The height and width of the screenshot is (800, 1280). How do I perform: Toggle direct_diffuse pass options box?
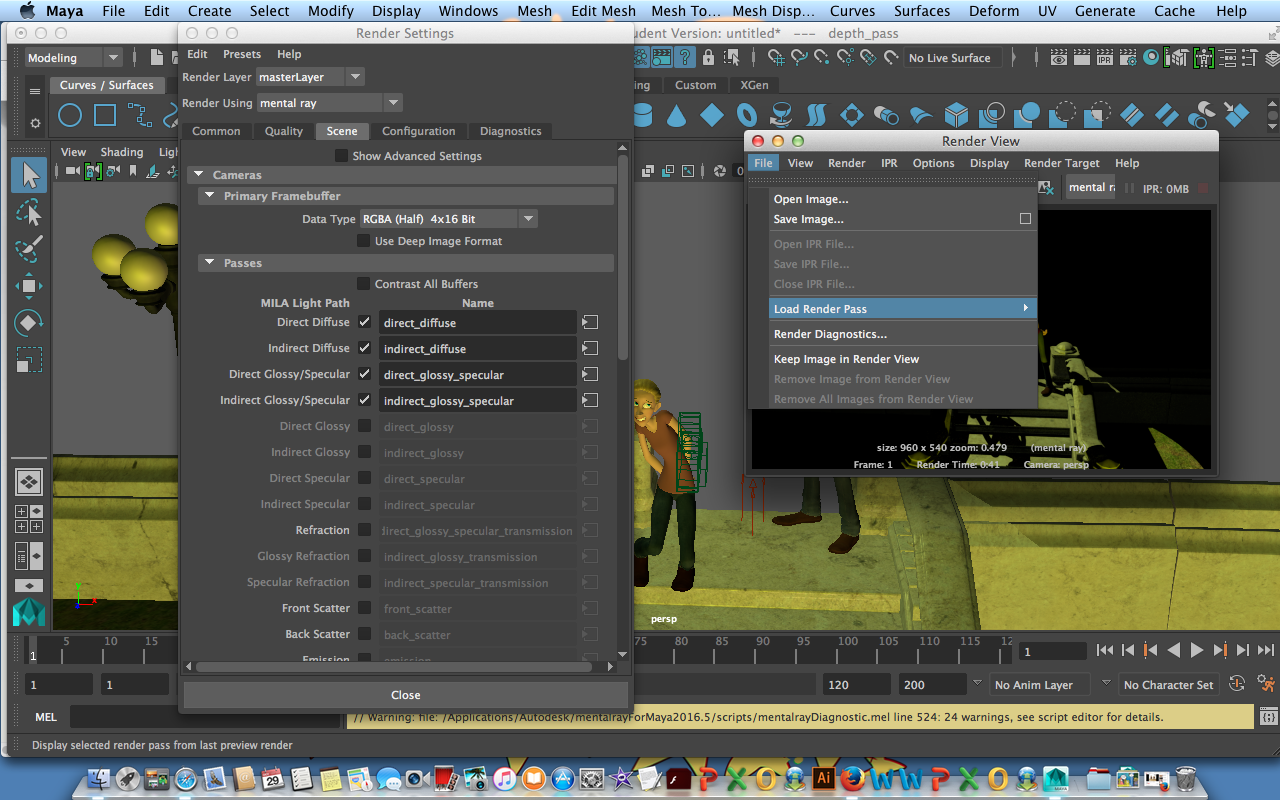(x=591, y=322)
